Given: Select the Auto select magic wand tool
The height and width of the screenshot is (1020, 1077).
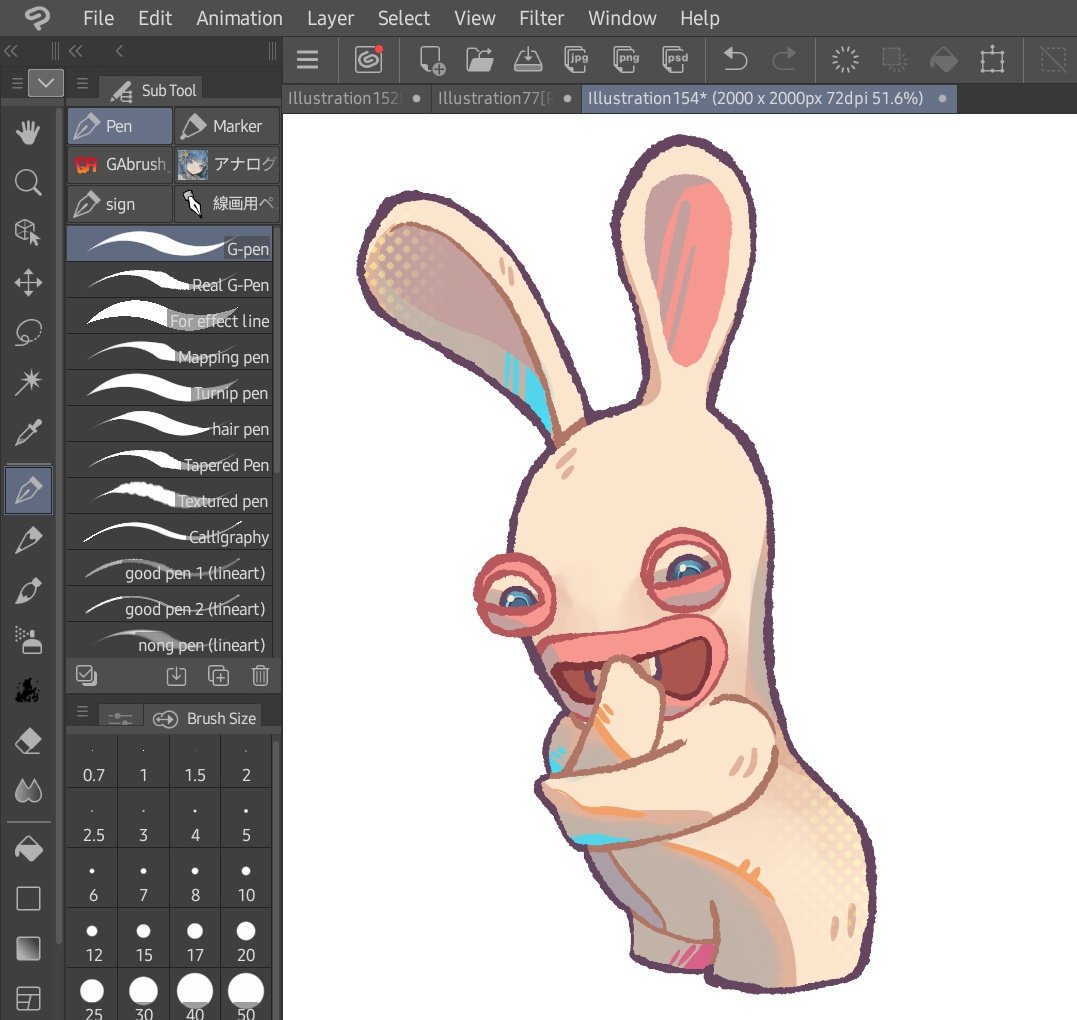Looking at the screenshot, I should pos(28,383).
